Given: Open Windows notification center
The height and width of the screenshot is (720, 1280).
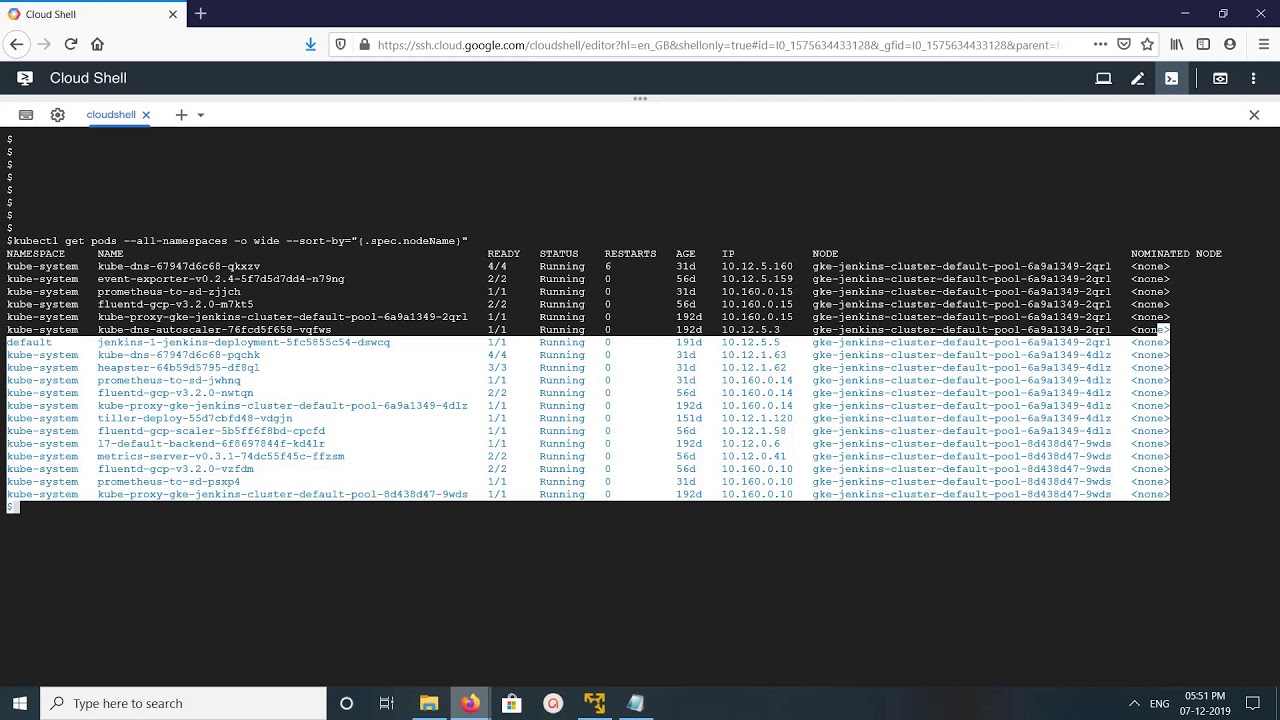Looking at the screenshot, I should 1253,703.
